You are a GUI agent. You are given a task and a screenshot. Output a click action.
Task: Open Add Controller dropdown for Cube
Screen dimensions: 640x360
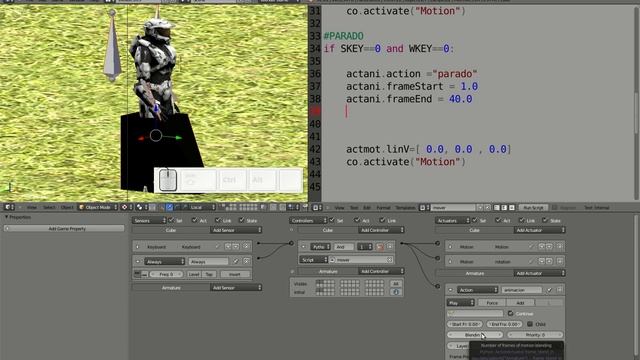click(x=381, y=230)
